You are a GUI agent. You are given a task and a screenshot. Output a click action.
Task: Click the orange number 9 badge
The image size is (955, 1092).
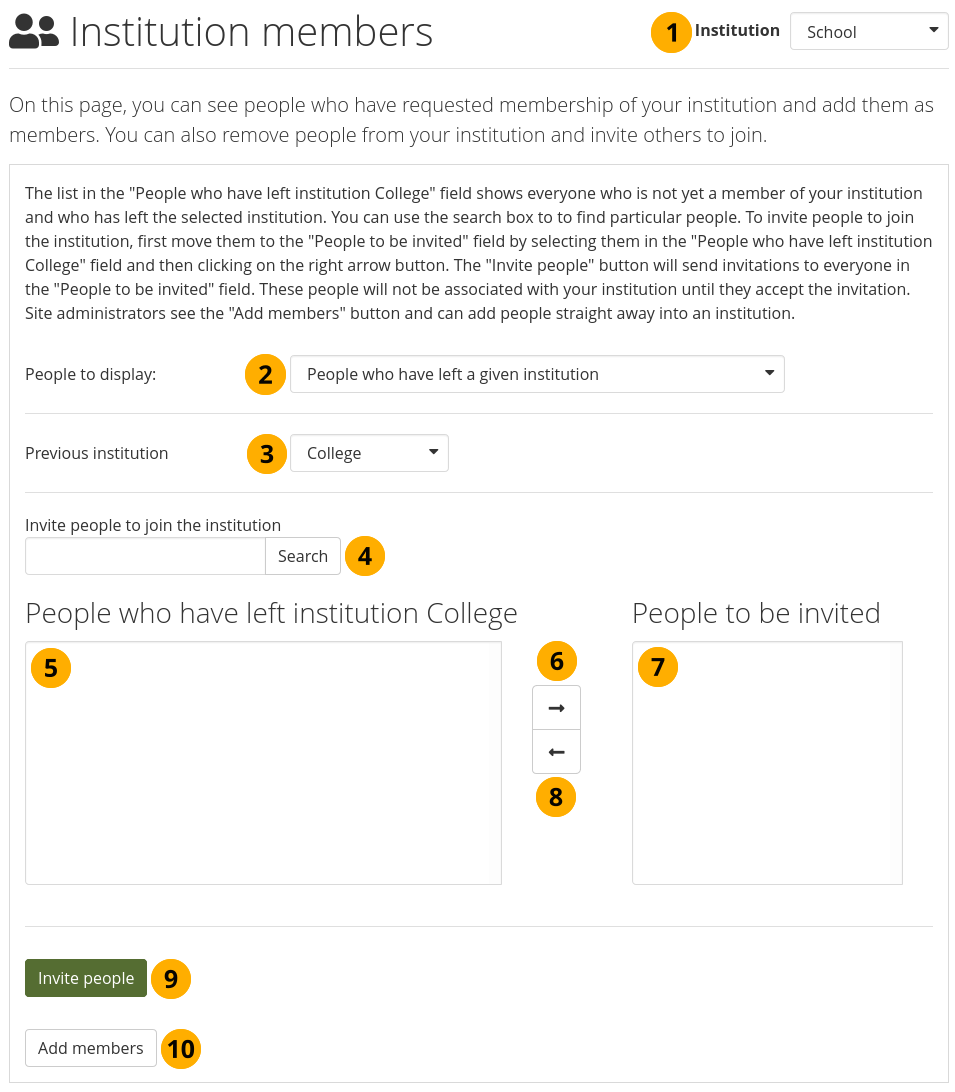[x=171, y=979]
